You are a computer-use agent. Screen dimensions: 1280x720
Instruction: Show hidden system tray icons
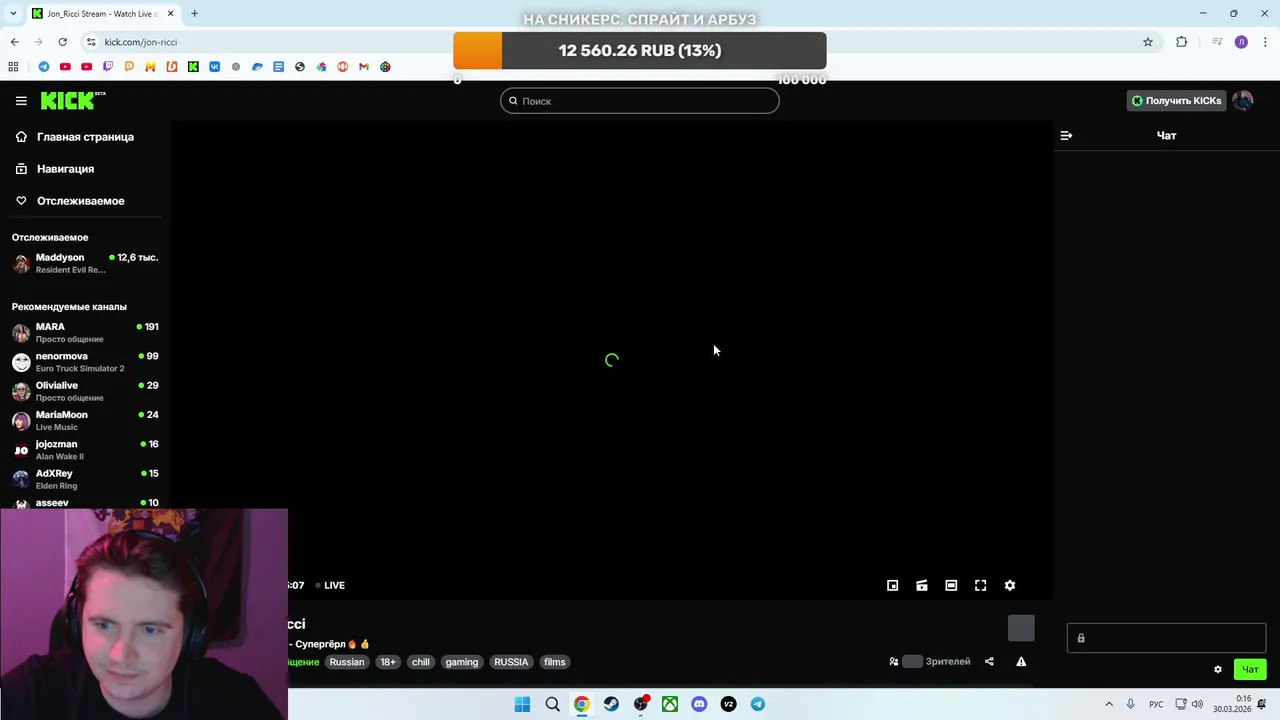(x=1109, y=704)
